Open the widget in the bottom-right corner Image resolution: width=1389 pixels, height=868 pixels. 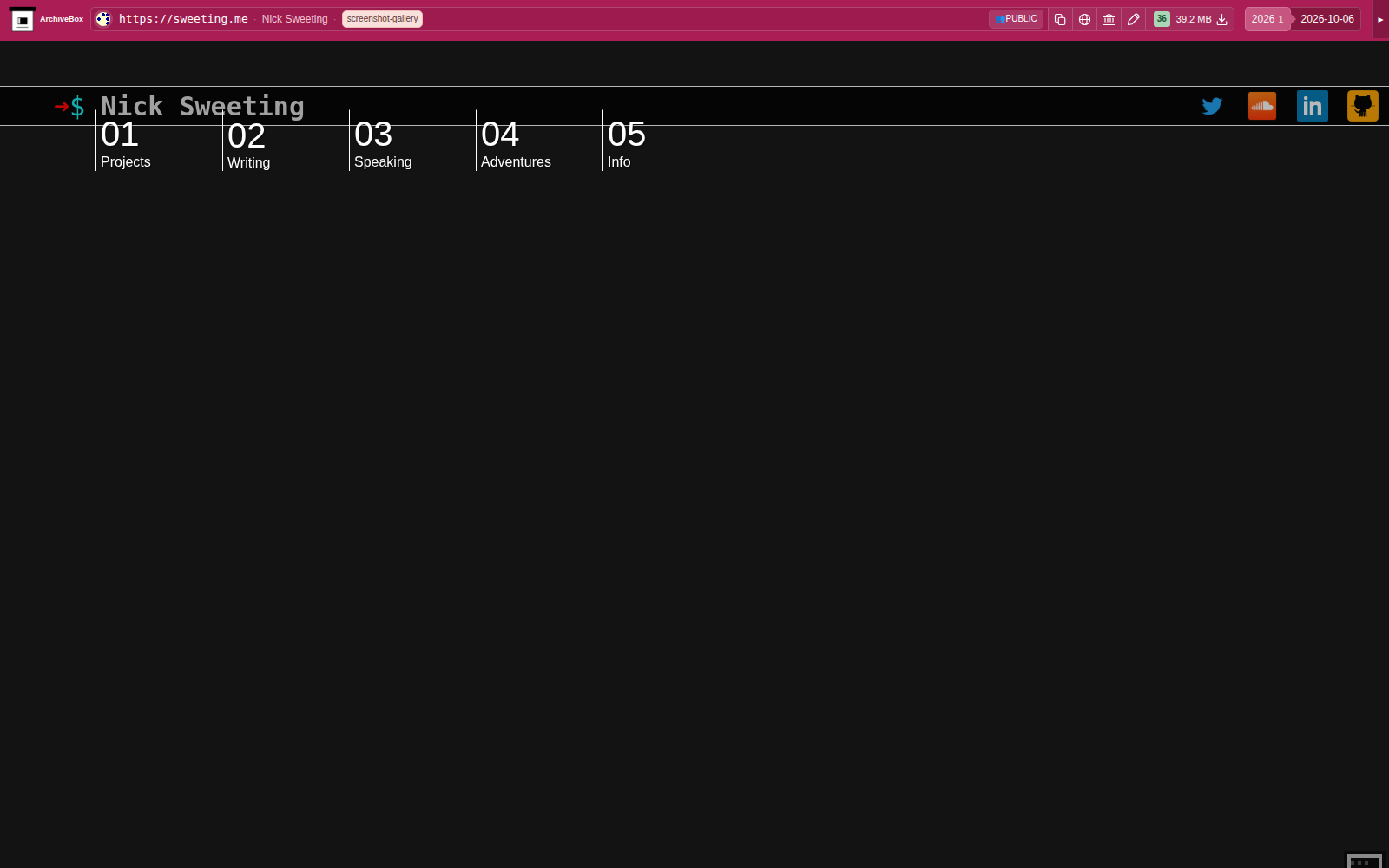tap(1364, 861)
